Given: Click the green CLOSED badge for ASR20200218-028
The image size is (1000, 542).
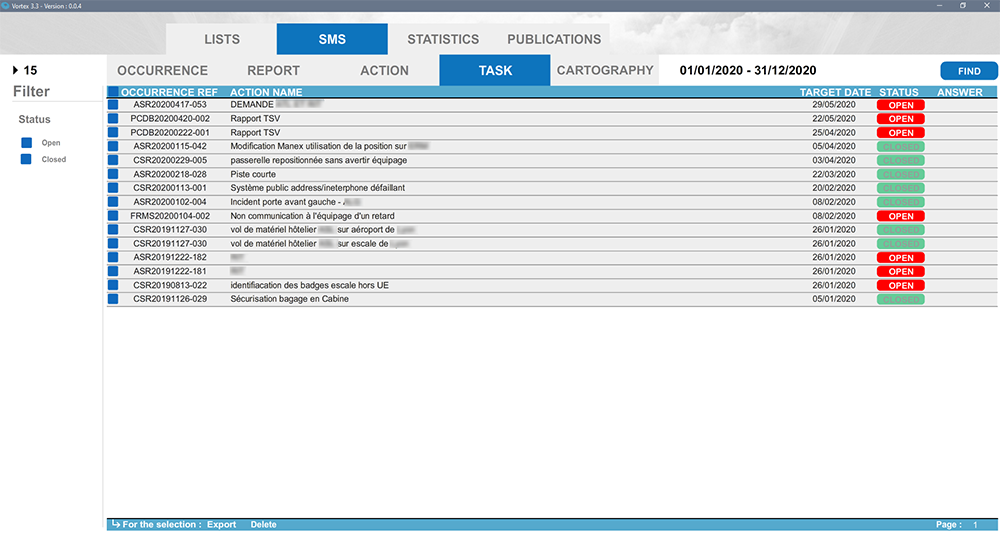Looking at the screenshot, I should [900, 174].
